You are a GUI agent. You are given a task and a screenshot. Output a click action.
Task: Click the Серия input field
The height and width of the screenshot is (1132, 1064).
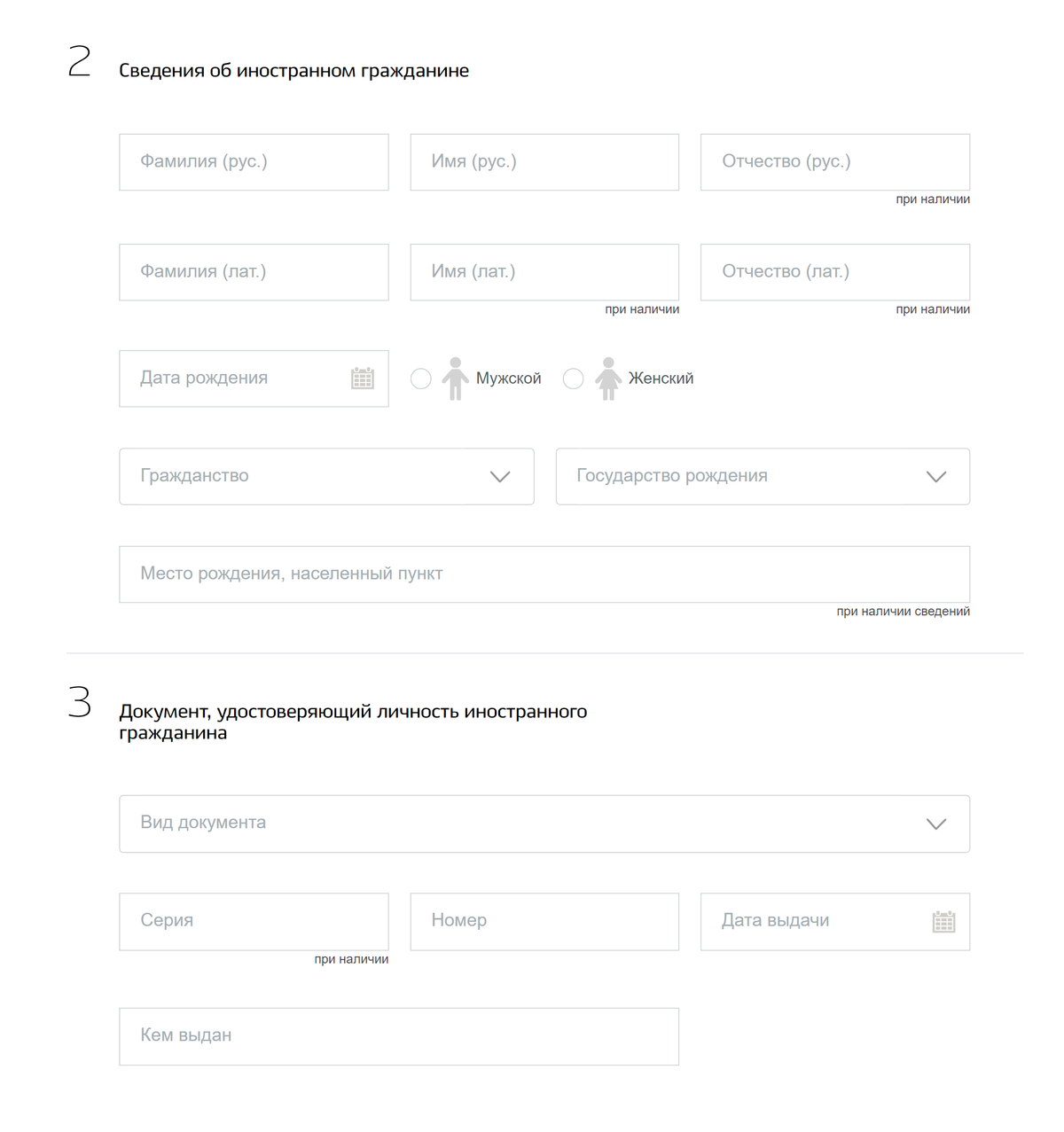point(254,921)
